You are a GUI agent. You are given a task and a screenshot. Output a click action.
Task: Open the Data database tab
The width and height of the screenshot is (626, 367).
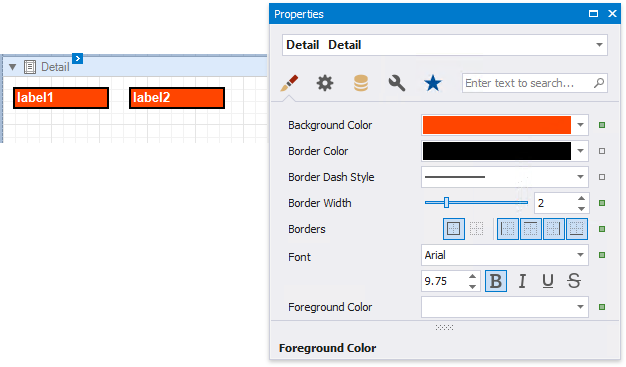[x=361, y=83]
